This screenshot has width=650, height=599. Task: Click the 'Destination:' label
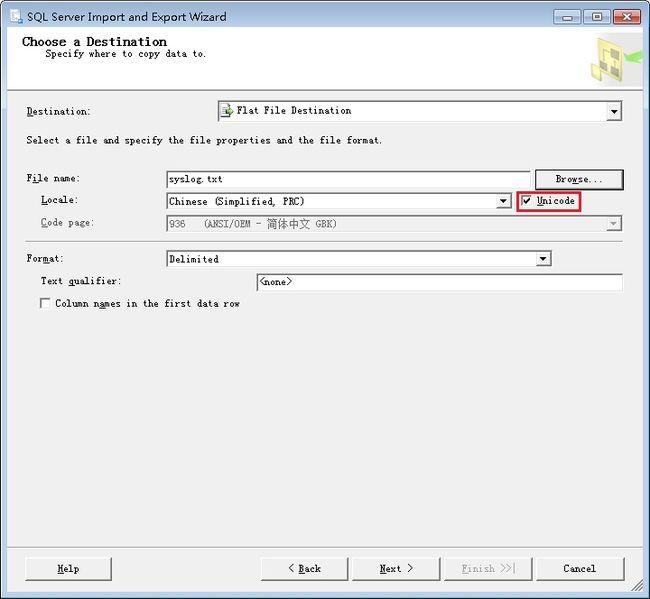coord(58,111)
